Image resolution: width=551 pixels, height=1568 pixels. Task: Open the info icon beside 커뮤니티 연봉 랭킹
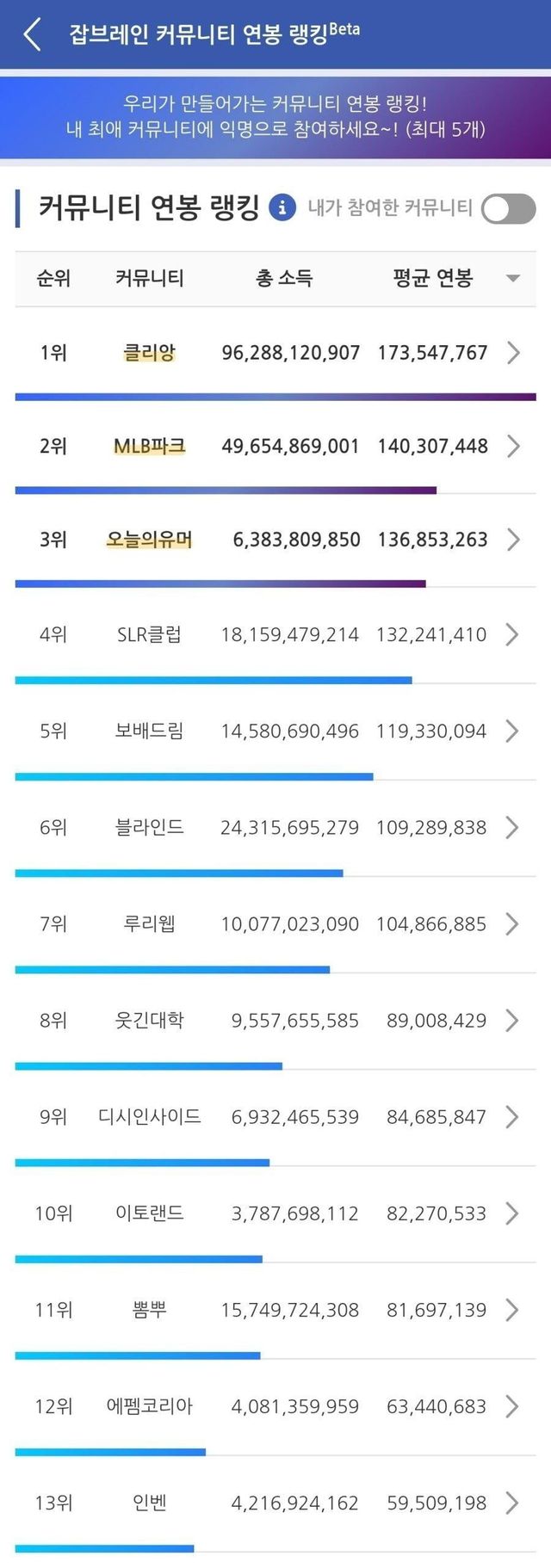(x=282, y=207)
